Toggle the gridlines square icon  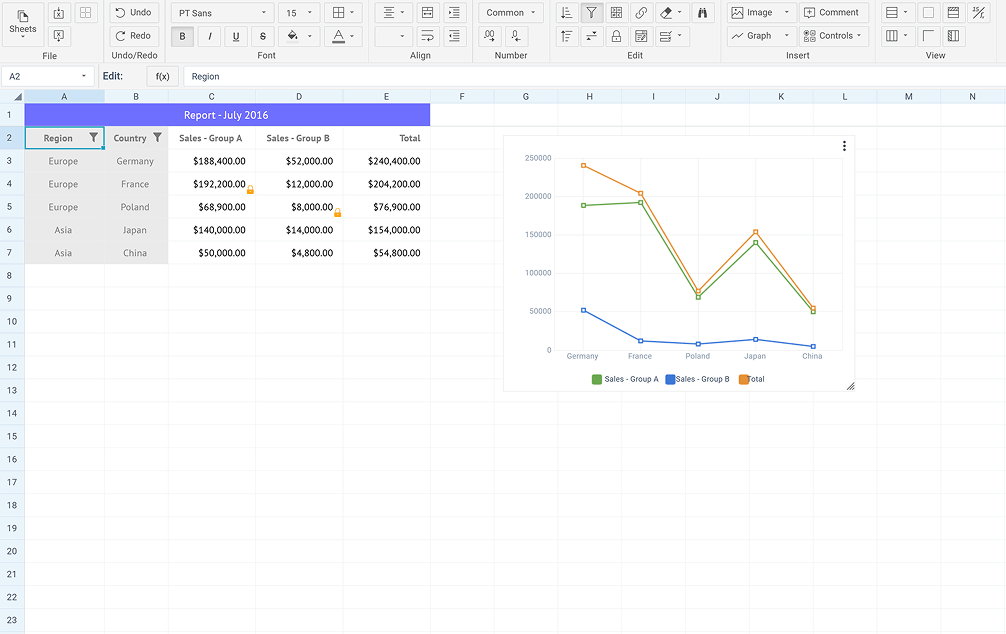click(928, 13)
